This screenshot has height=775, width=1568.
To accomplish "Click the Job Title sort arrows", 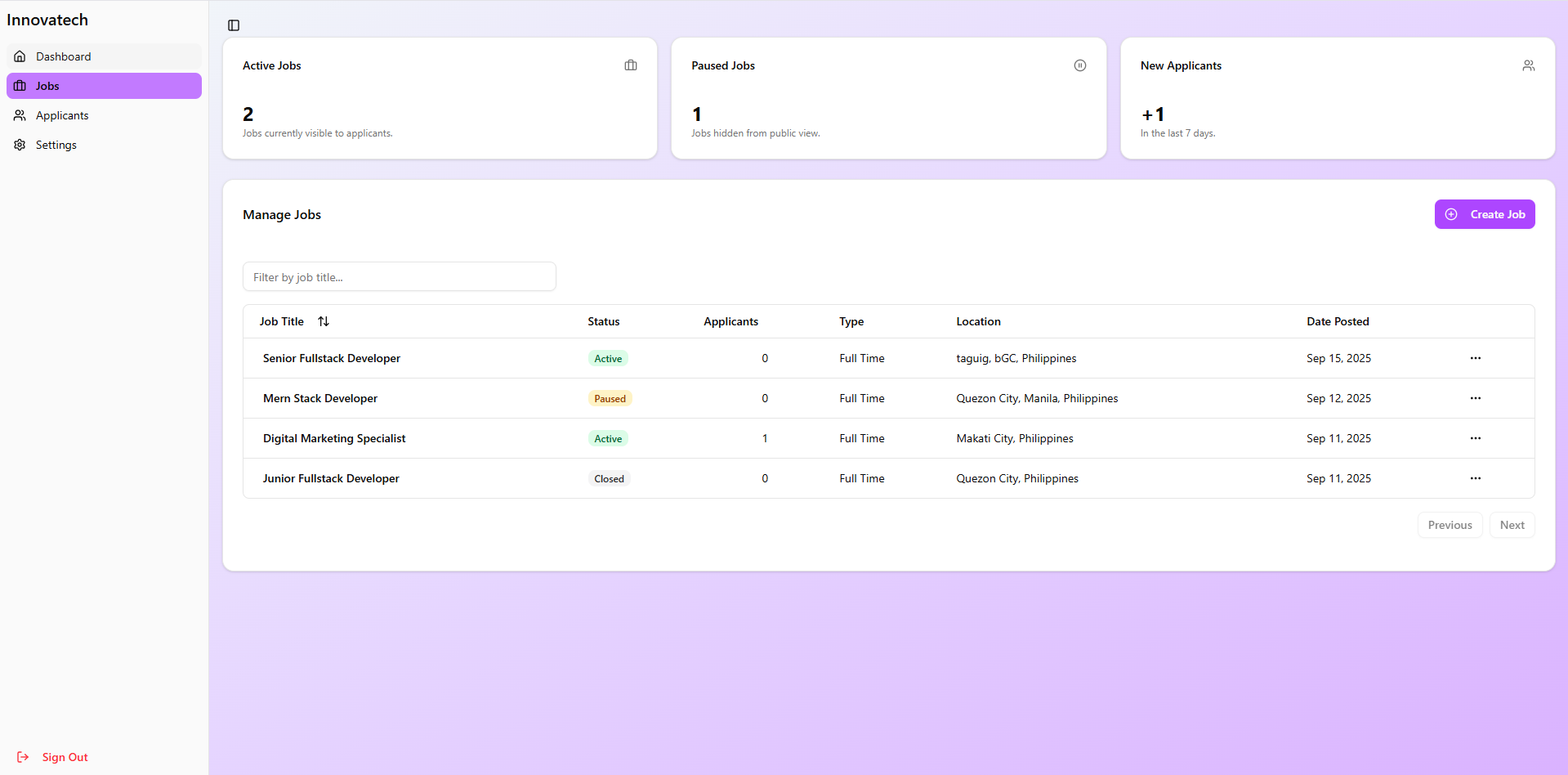I will [x=324, y=321].
